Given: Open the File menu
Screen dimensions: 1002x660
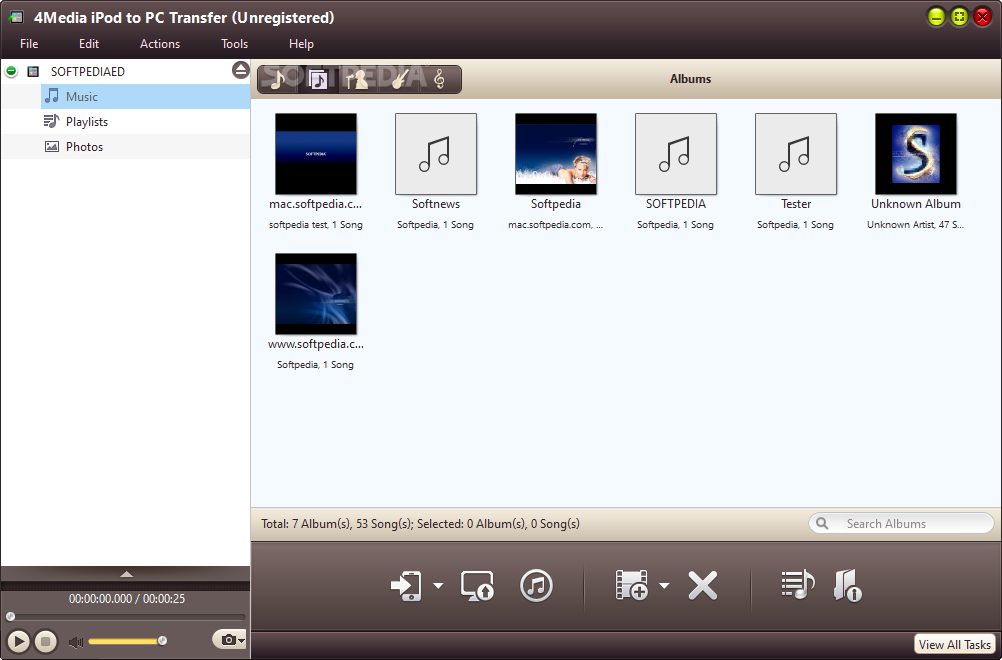Looking at the screenshot, I should (x=29, y=43).
